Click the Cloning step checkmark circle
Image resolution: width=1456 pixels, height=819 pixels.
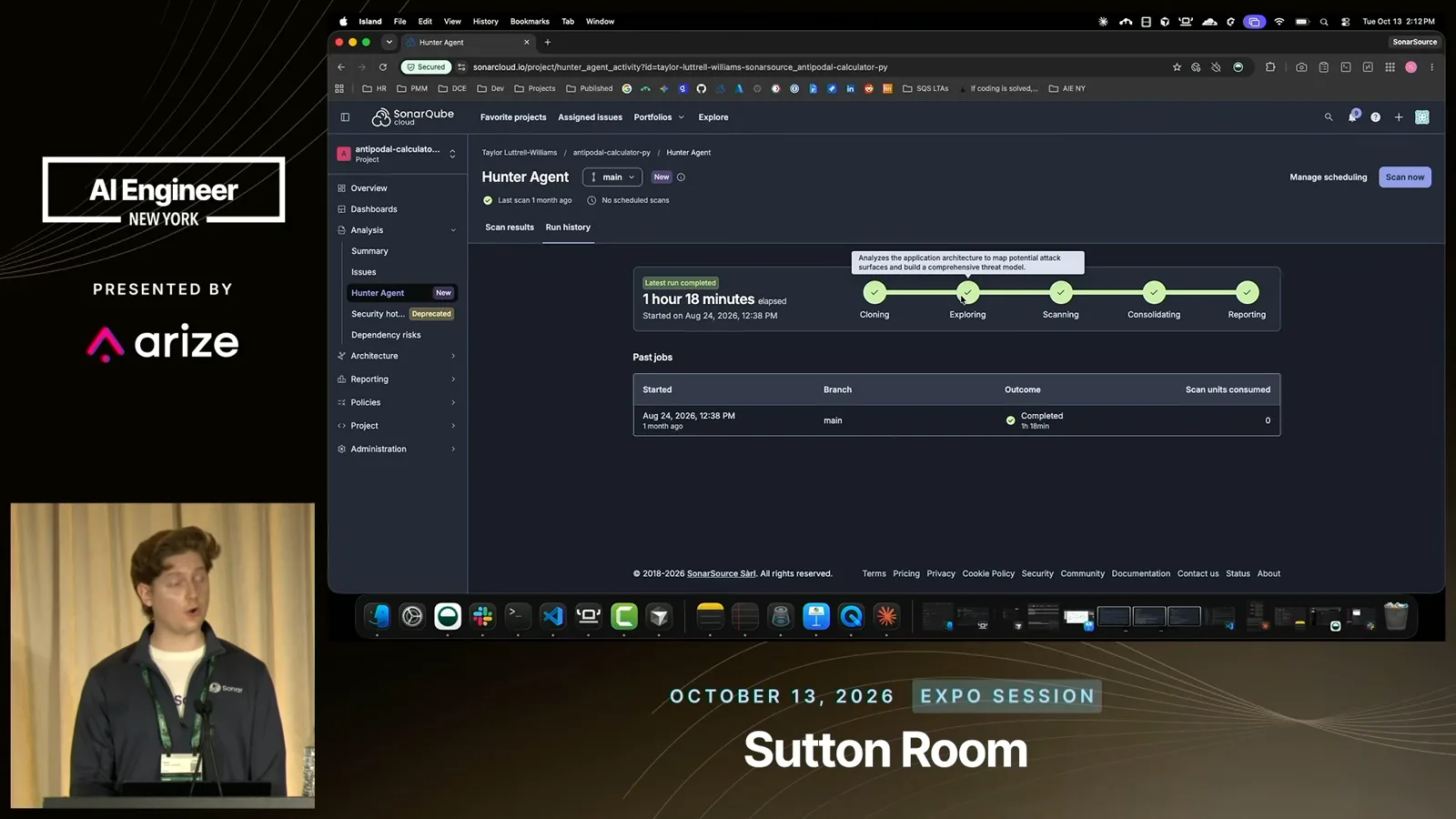click(875, 292)
